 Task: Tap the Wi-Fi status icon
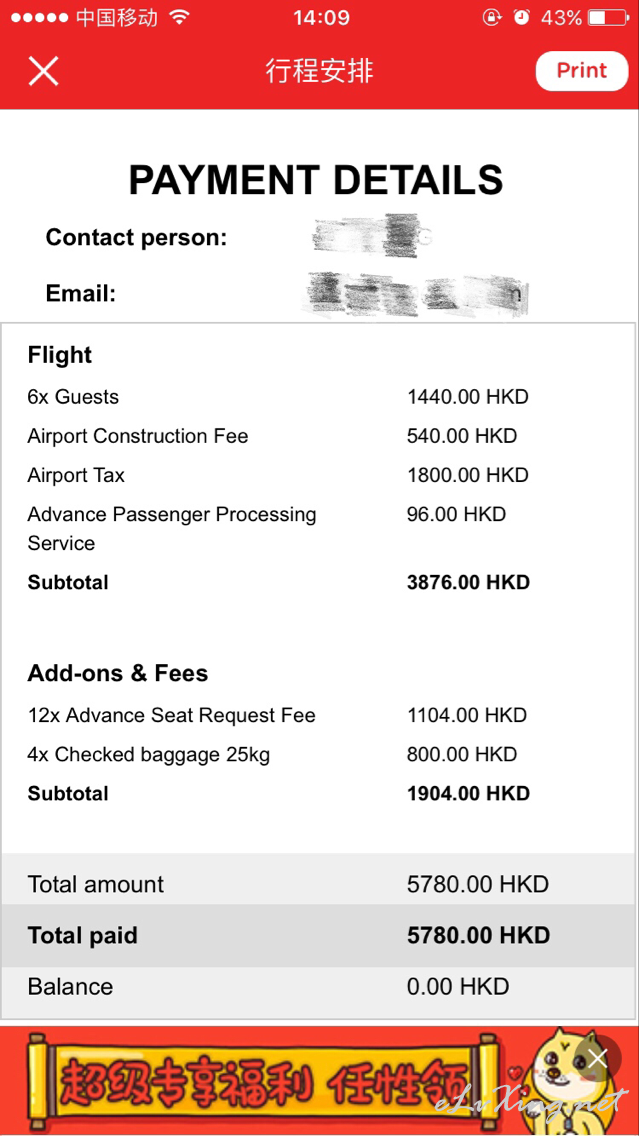click(x=178, y=17)
